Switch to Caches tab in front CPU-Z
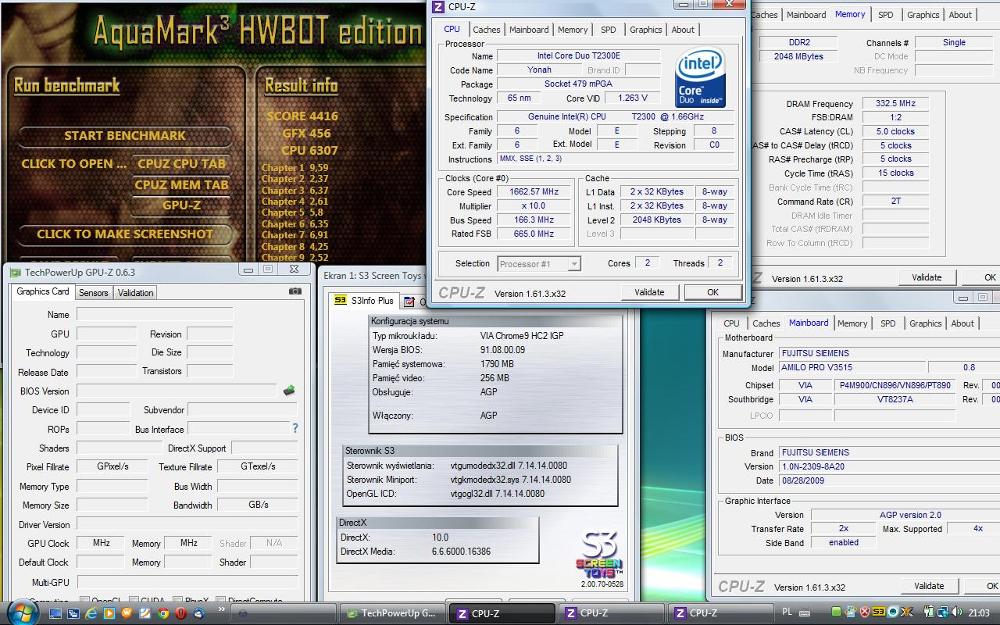 (x=487, y=29)
